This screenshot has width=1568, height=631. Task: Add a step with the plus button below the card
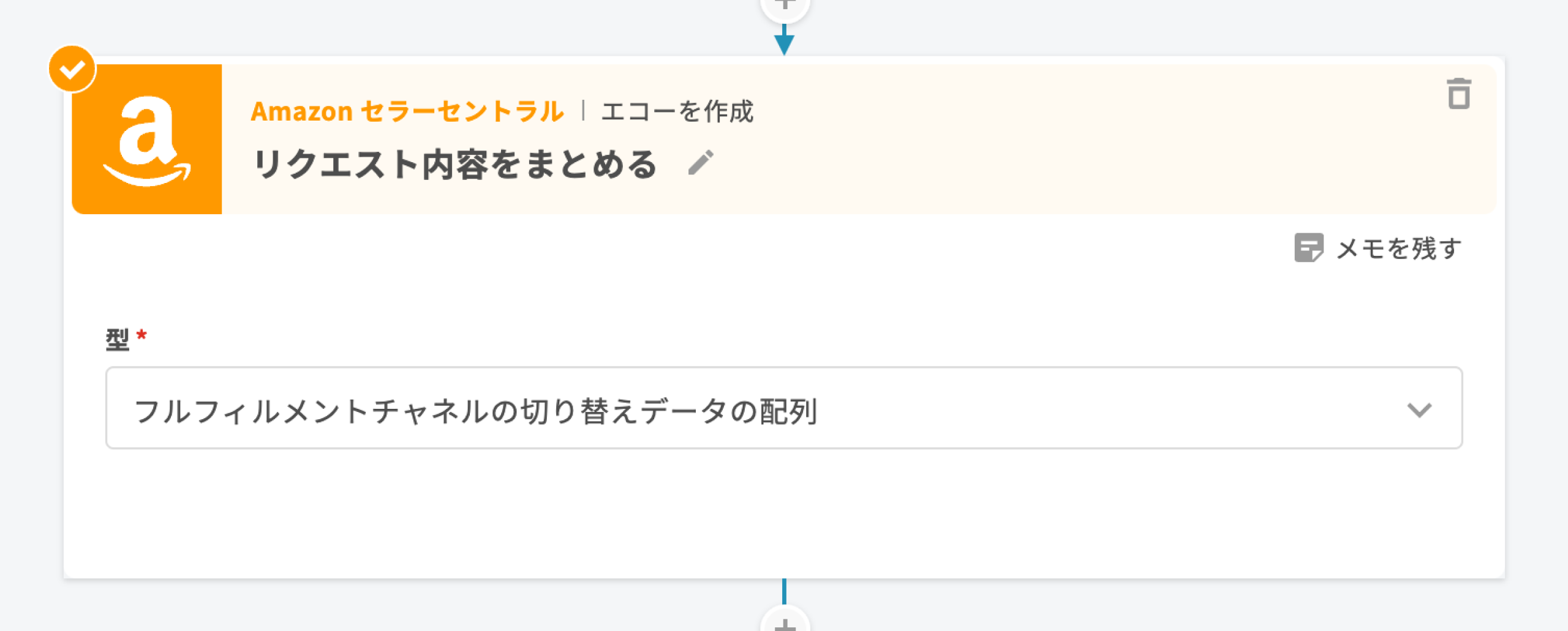pyautogui.click(x=785, y=623)
